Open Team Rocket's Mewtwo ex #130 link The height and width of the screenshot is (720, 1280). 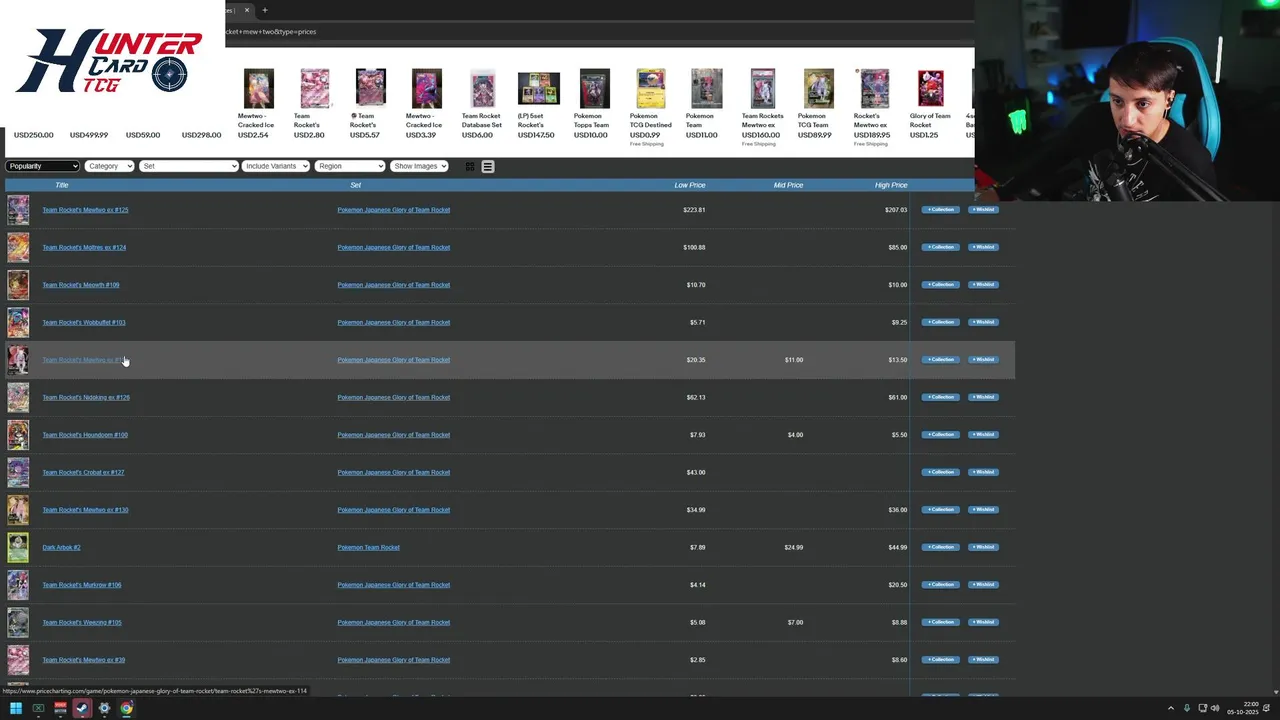click(x=85, y=510)
